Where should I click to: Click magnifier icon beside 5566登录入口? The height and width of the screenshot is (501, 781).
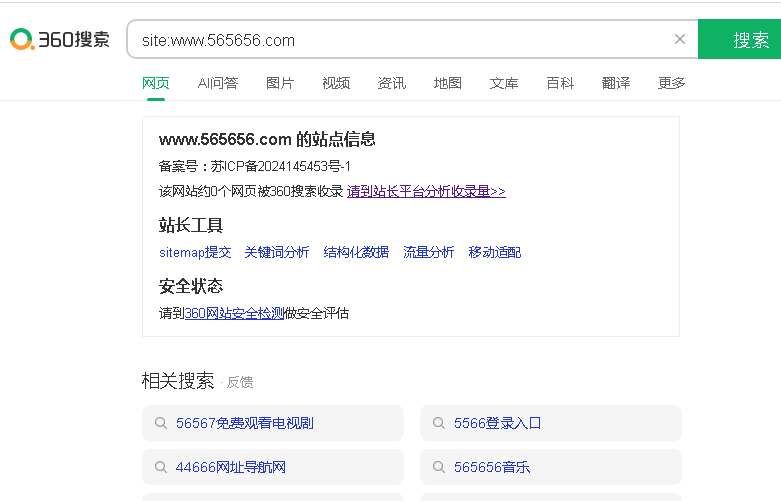tap(438, 423)
